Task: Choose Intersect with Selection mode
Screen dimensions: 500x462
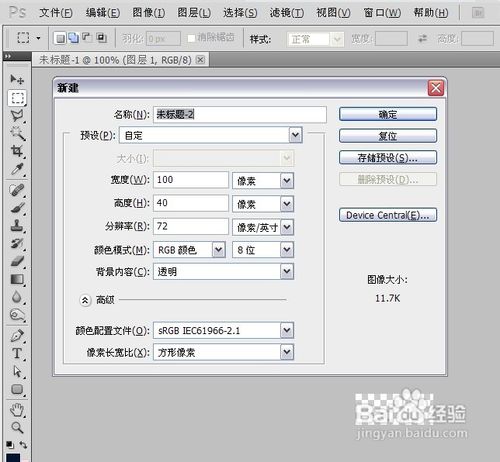Action: coord(101,38)
